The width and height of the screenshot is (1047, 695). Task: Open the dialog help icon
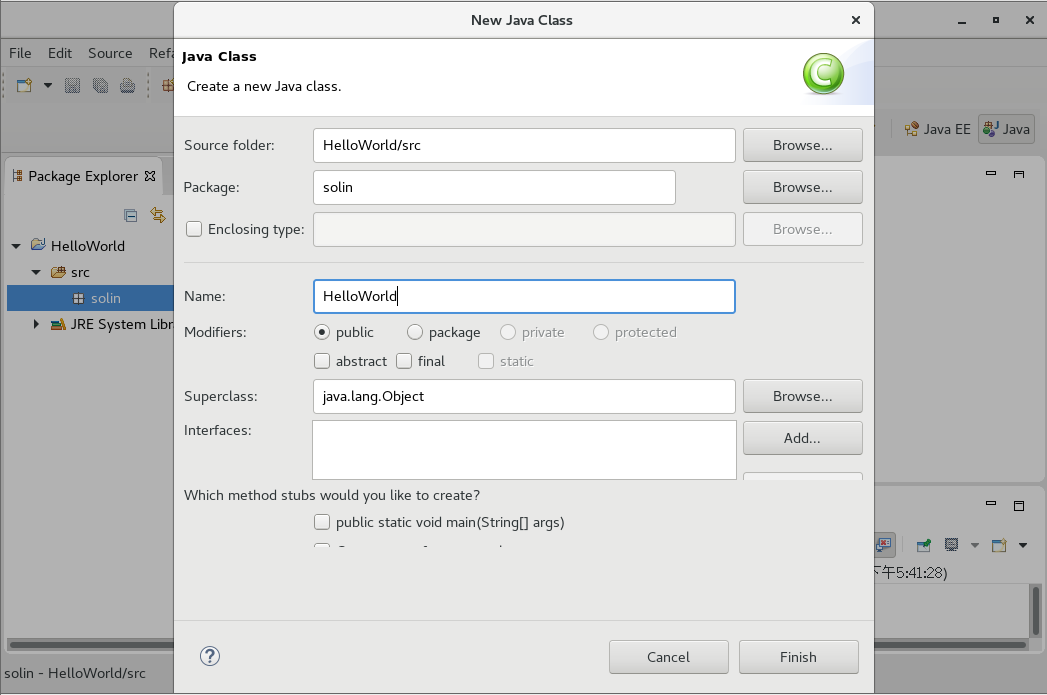[210, 656]
